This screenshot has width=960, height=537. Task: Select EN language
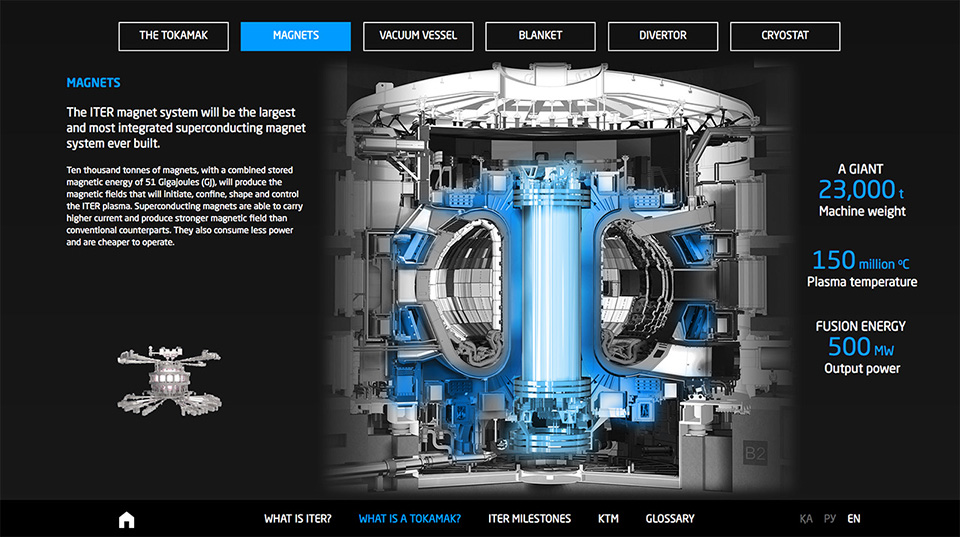853,519
